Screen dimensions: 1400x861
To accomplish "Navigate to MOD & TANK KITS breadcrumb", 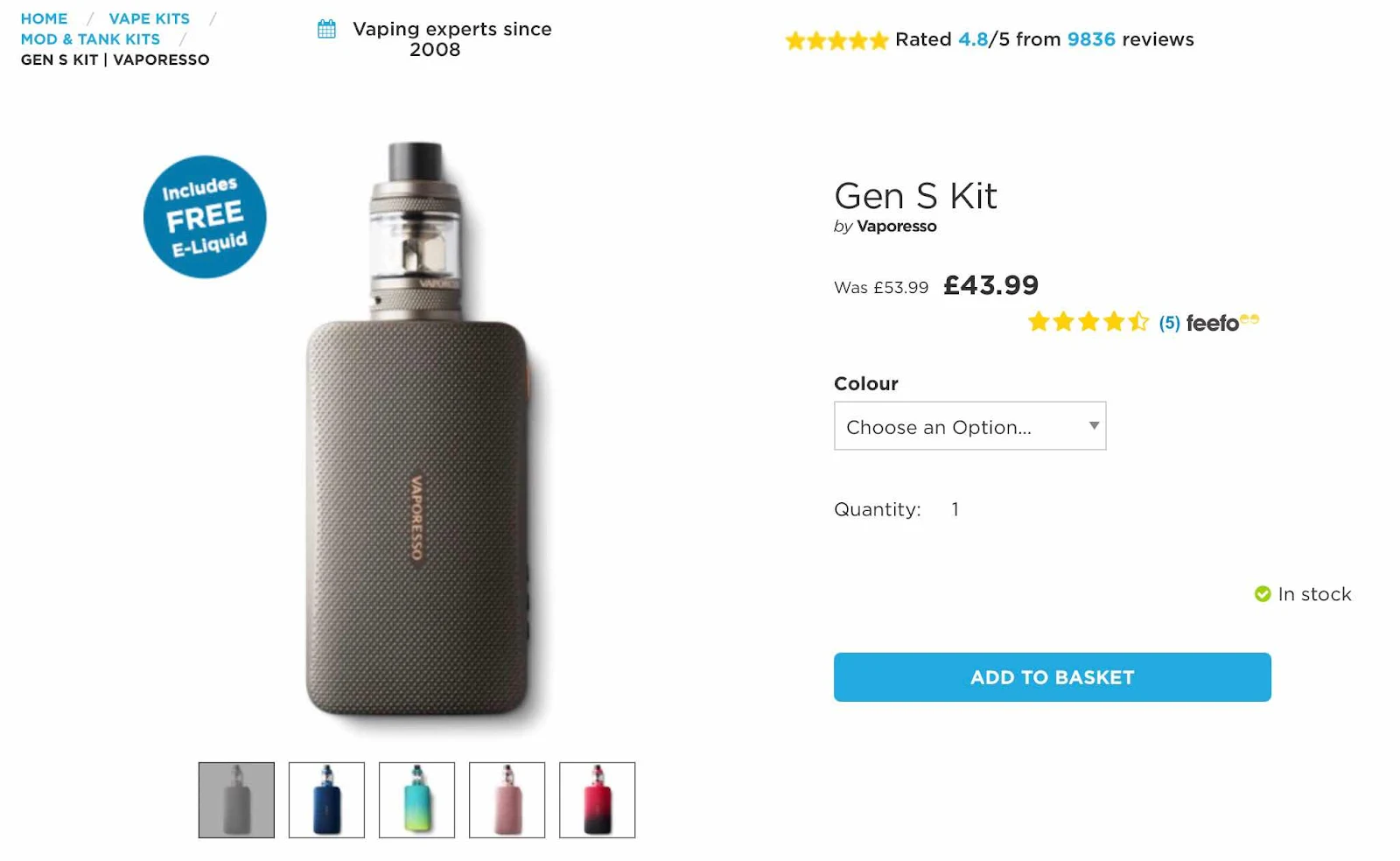I will (x=90, y=39).
